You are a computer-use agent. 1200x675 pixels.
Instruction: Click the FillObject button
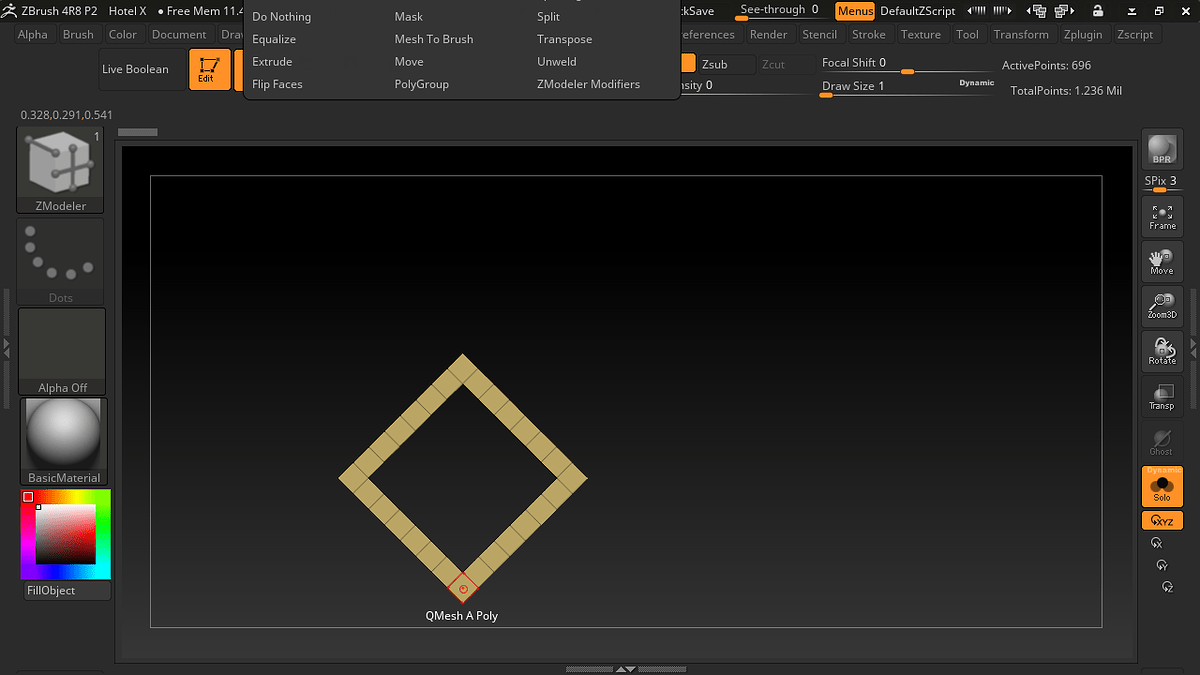coord(66,591)
